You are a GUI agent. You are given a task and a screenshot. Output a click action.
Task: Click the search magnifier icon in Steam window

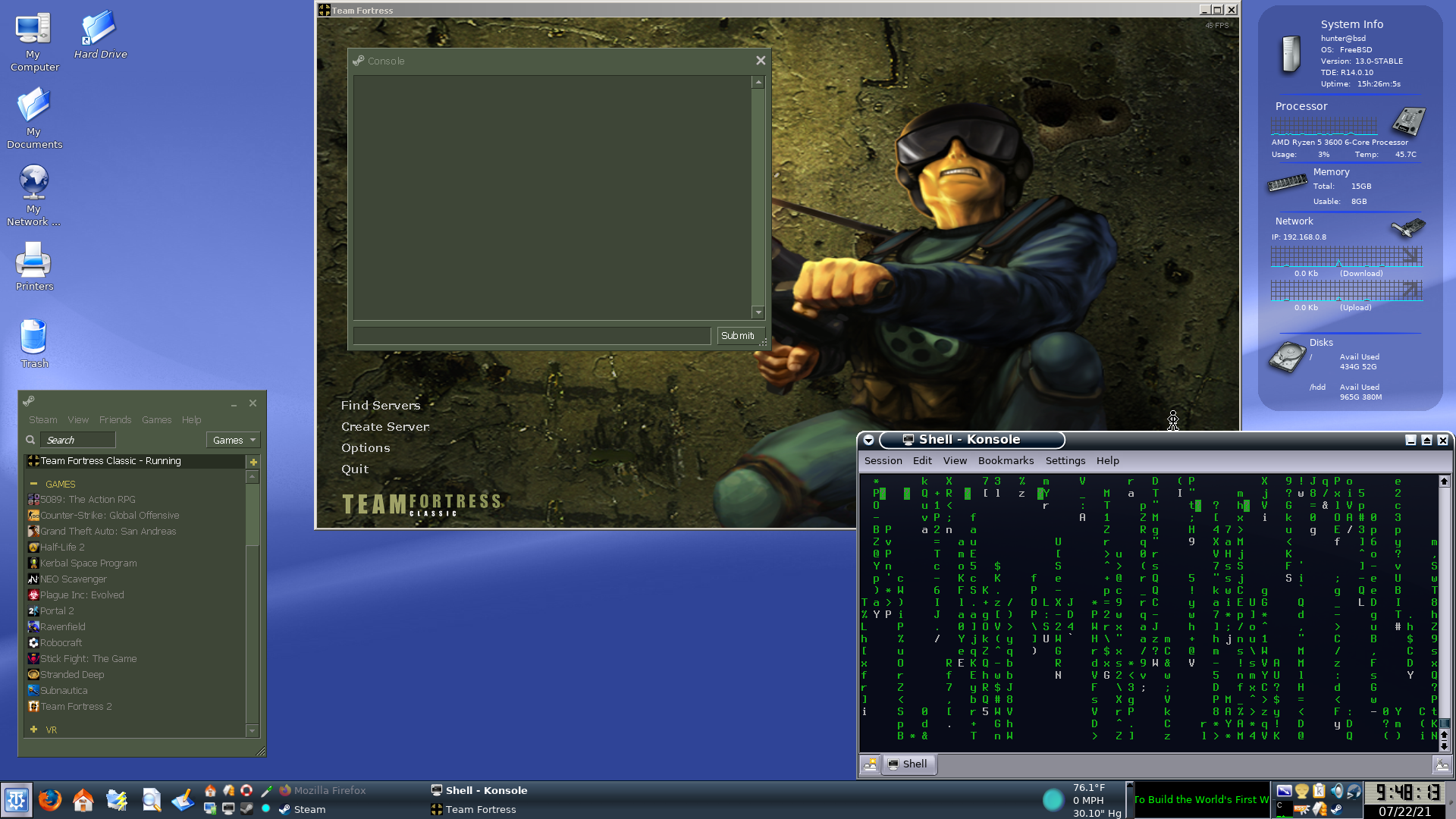click(30, 440)
